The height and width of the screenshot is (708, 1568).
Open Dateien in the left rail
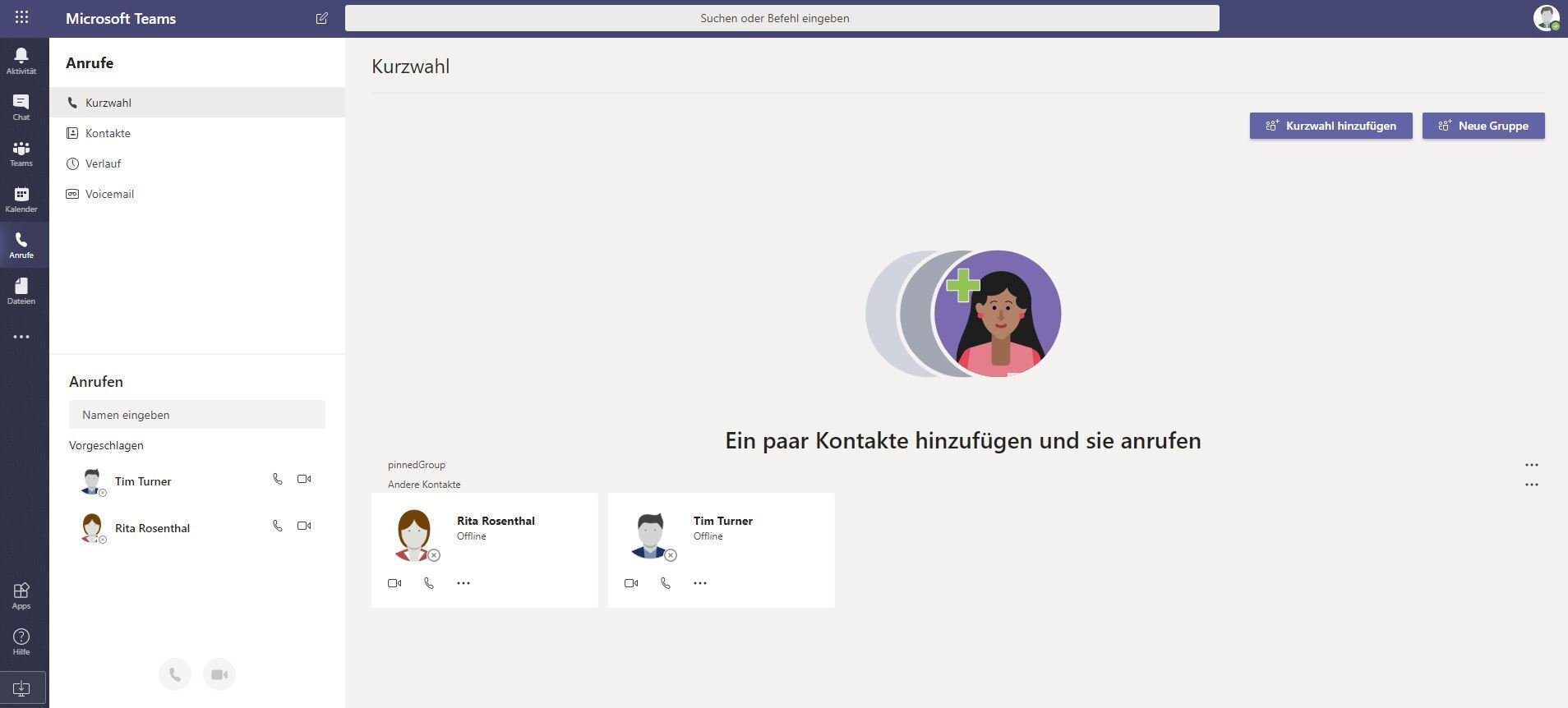point(21,291)
